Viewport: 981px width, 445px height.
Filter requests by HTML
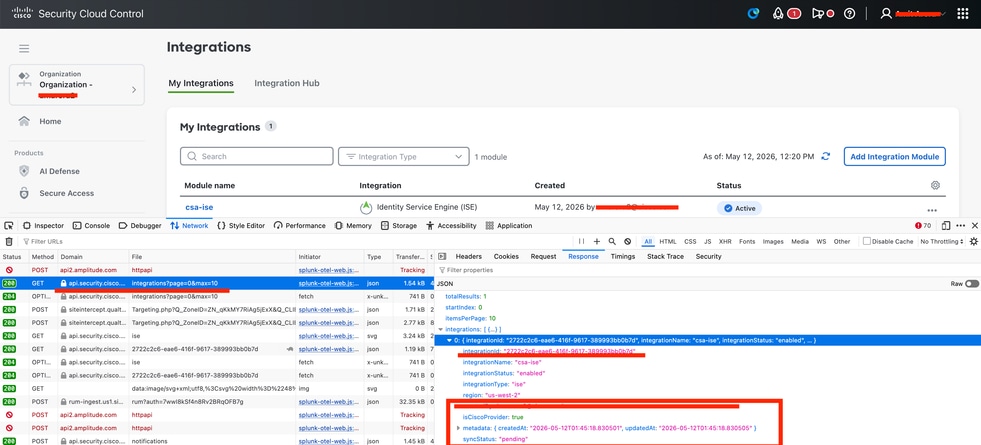[x=668, y=241]
